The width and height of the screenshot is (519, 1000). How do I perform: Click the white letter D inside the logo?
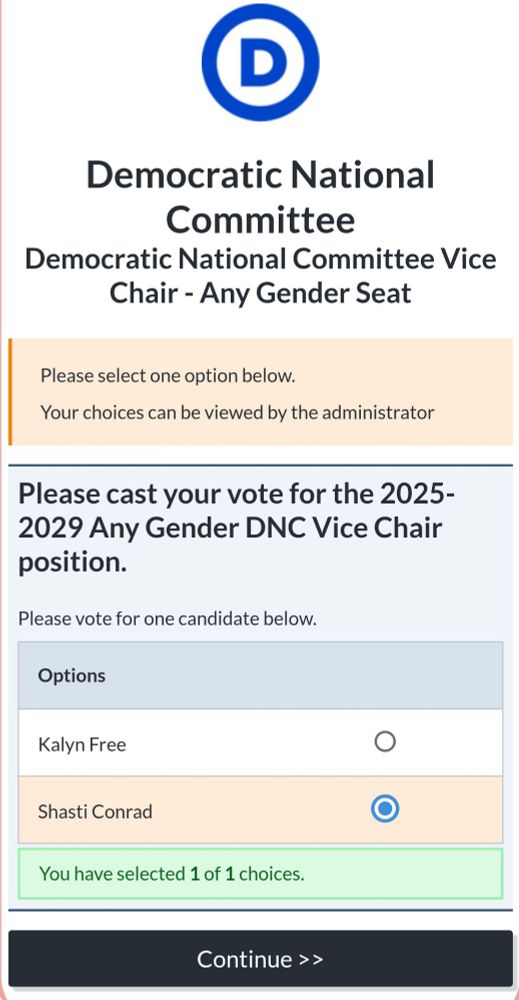point(261,62)
